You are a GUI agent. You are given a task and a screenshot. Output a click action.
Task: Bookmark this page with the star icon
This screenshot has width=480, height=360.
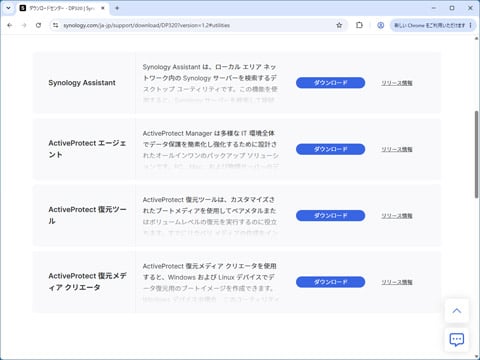tap(339, 25)
